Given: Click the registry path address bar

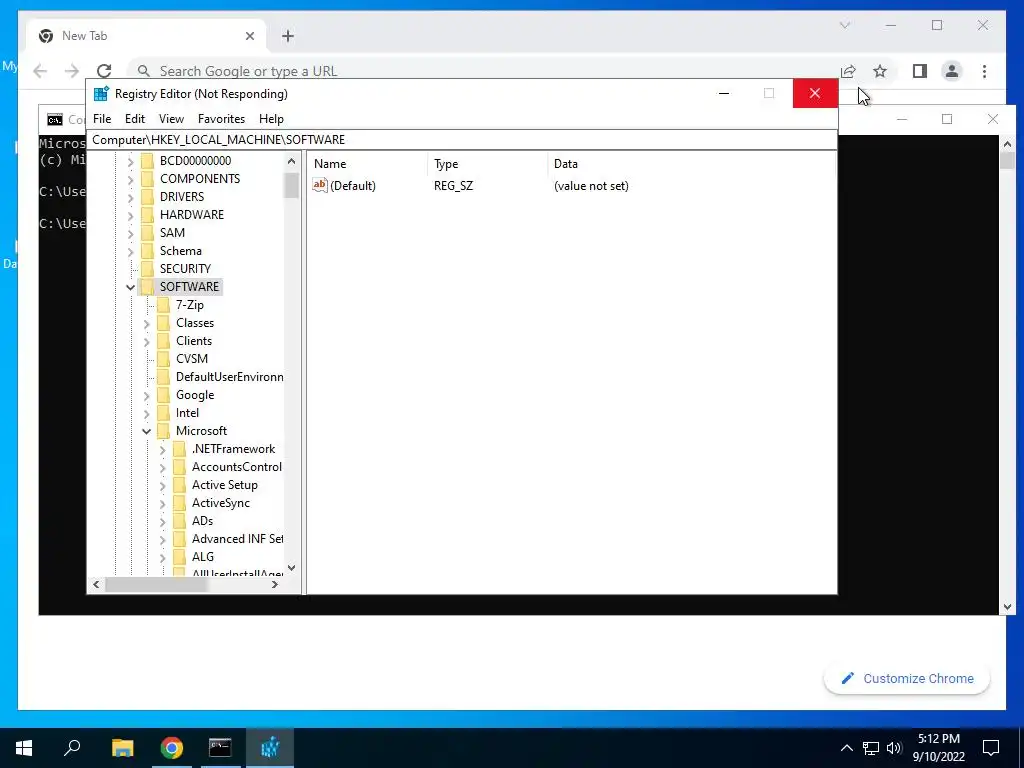Looking at the screenshot, I should [x=461, y=140].
